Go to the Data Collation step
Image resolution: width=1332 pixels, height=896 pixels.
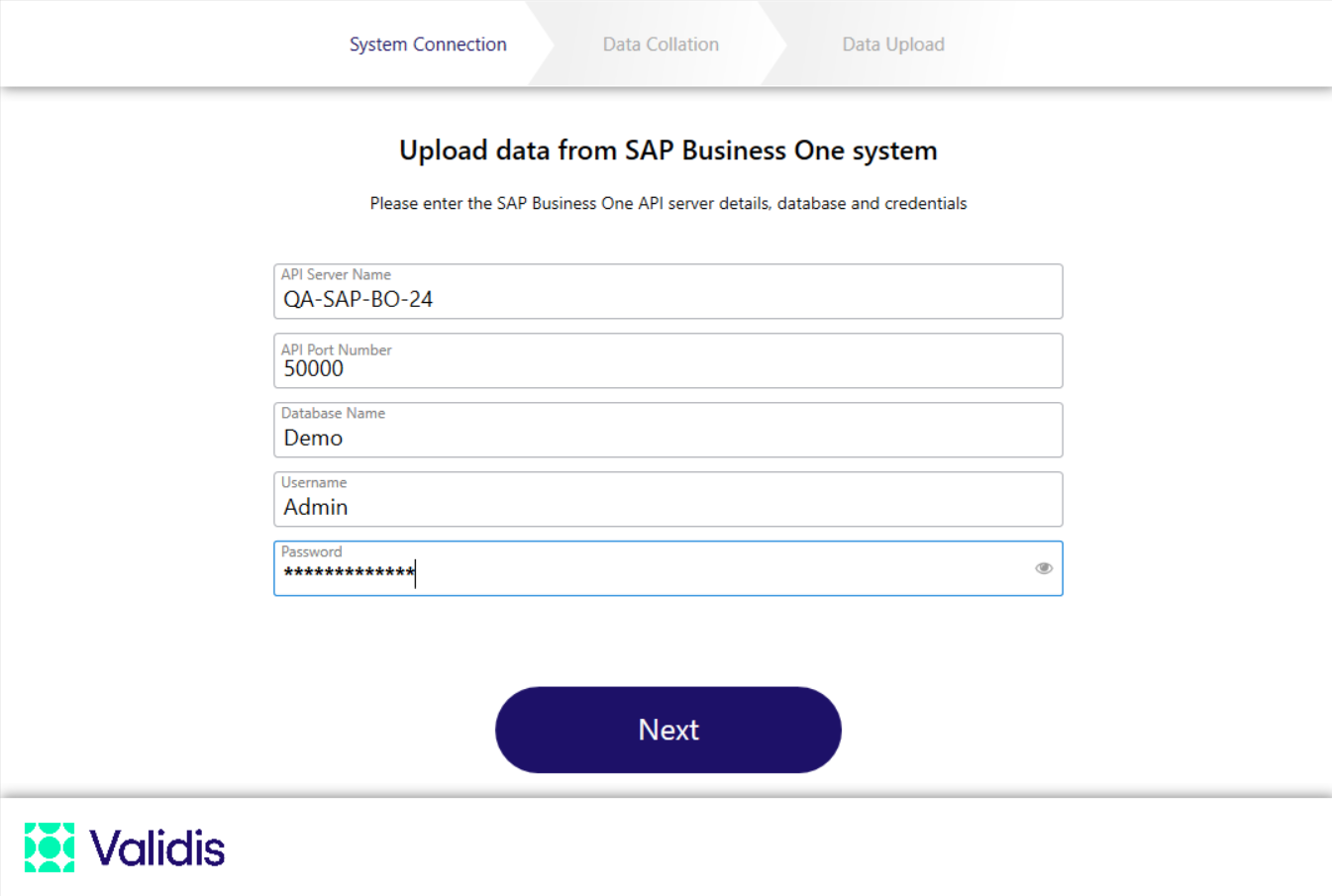click(661, 45)
